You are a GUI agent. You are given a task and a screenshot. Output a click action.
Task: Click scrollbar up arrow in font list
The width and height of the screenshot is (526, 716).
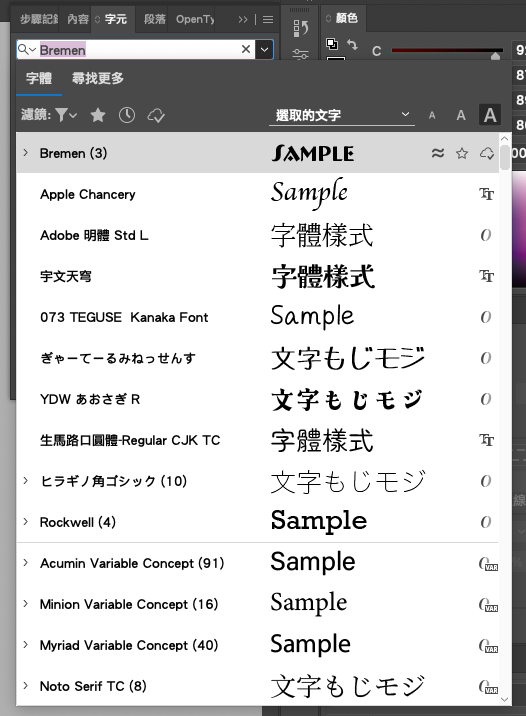coord(505,138)
